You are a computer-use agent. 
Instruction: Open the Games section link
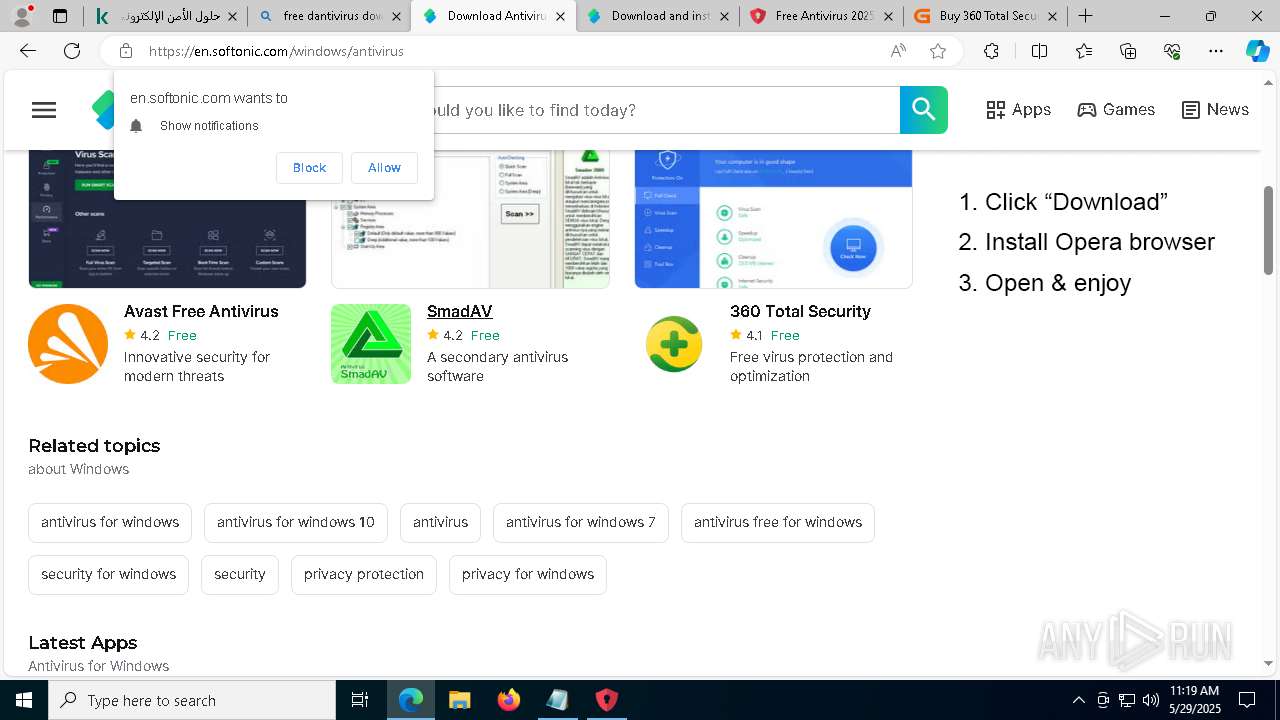1116,110
